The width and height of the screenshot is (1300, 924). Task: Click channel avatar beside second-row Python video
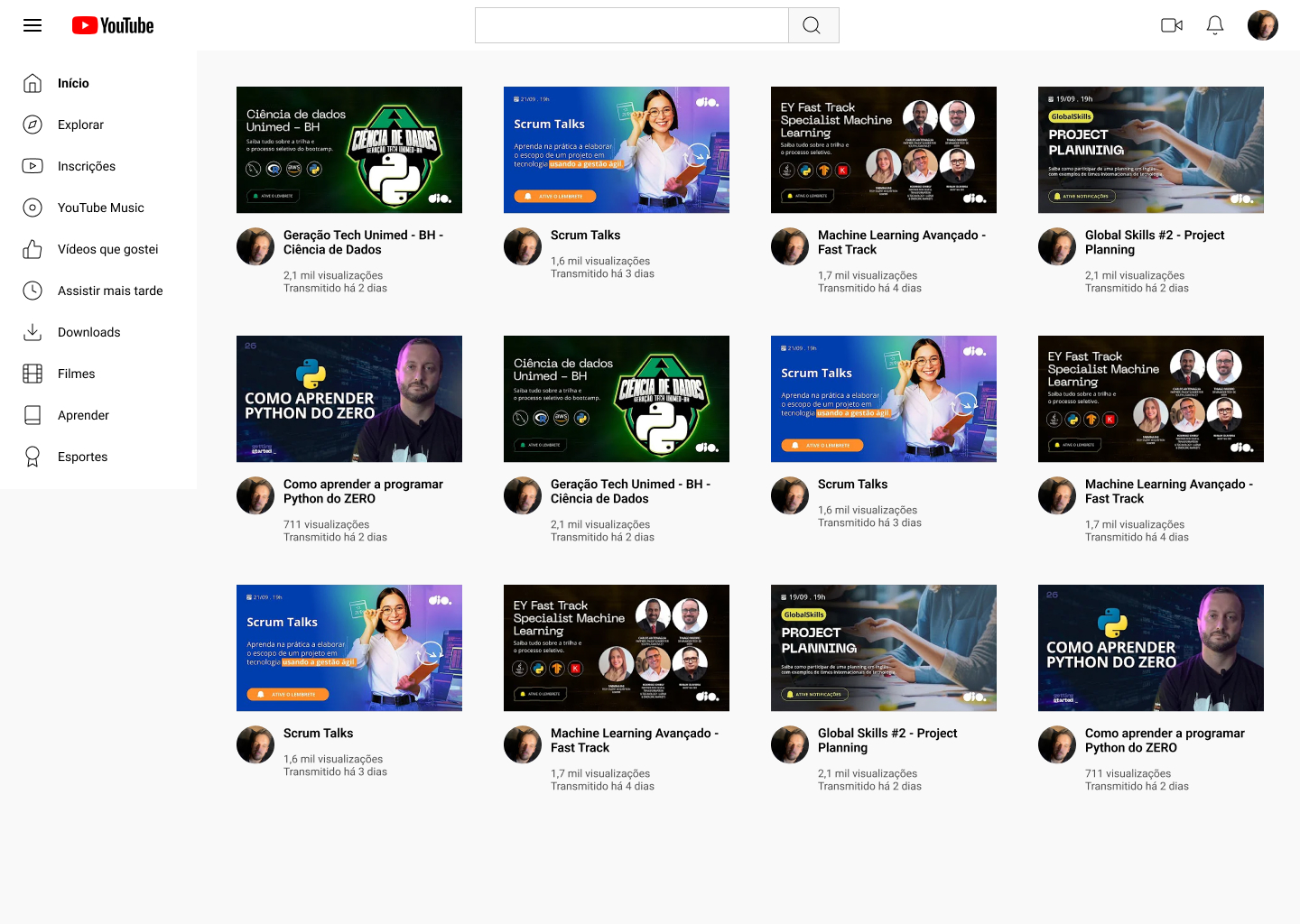coord(255,495)
